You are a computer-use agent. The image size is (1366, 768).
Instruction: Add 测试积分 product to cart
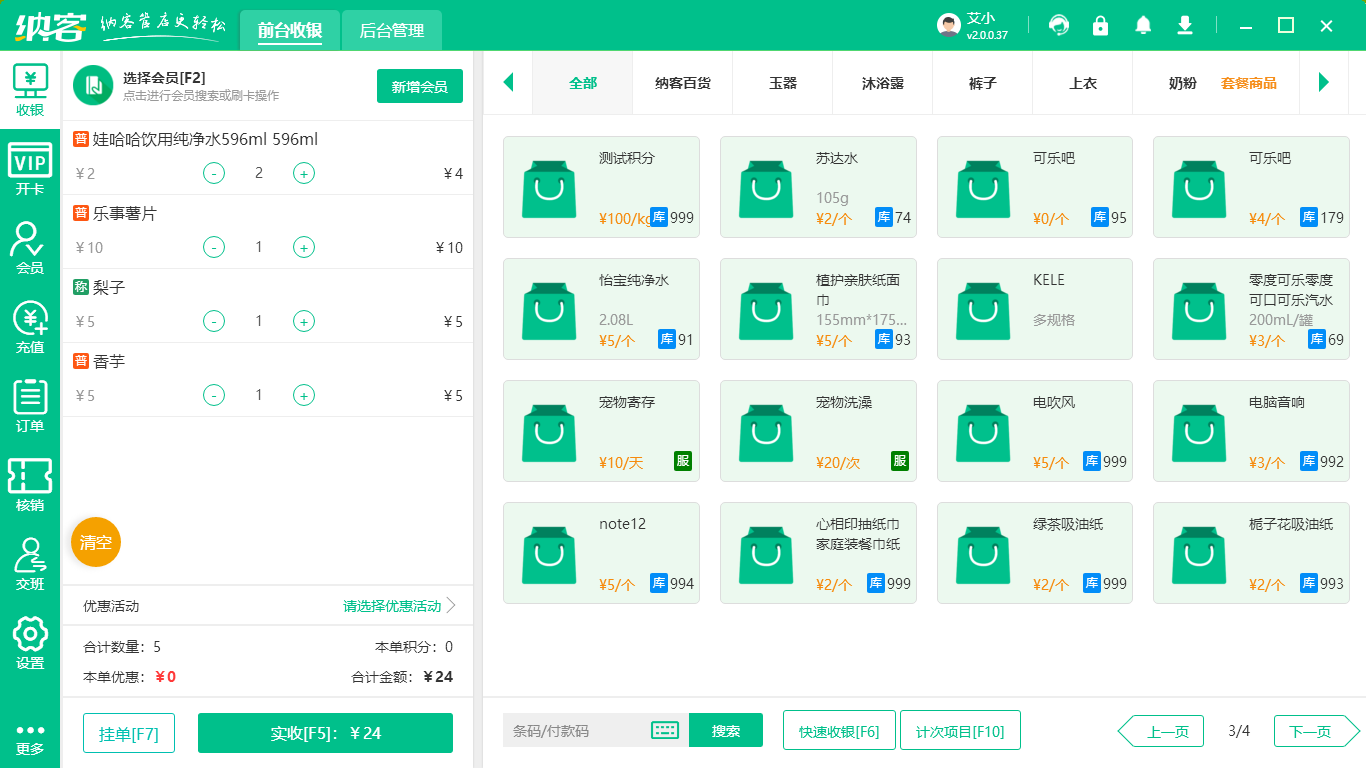pos(601,187)
